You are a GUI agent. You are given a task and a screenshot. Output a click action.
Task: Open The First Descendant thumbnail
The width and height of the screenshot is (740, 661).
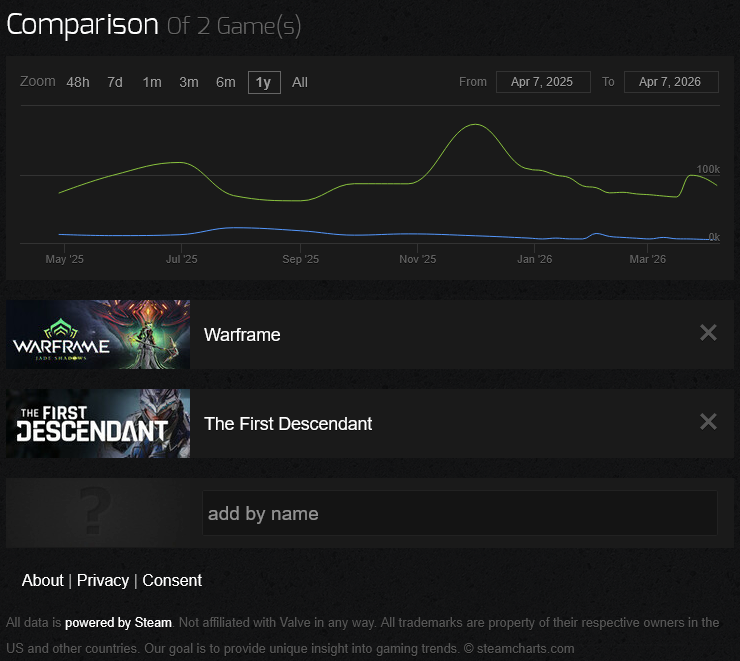tap(98, 424)
